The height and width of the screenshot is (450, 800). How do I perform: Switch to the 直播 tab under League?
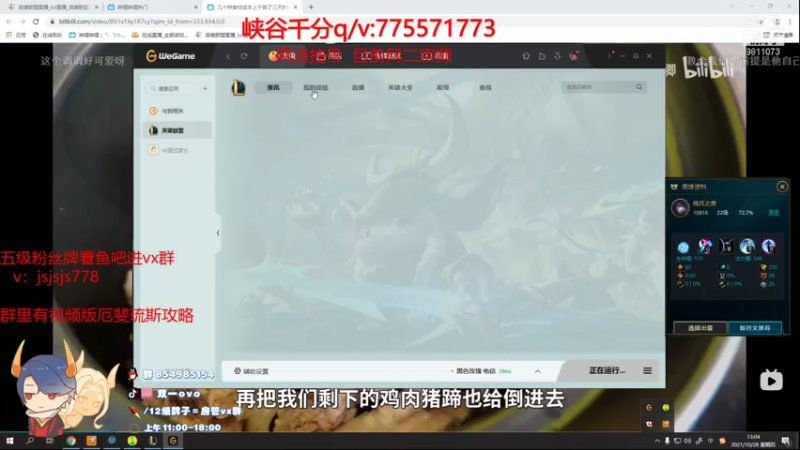click(358, 88)
